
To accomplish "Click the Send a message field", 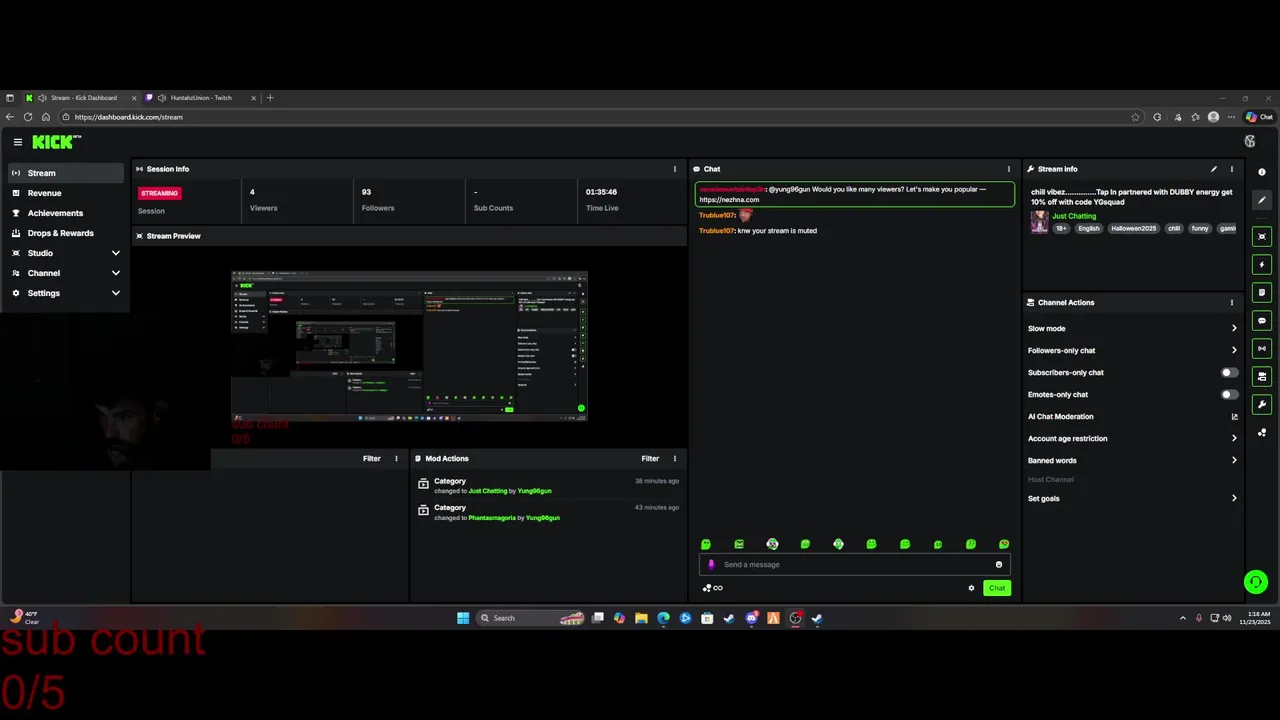I will pos(855,564).
